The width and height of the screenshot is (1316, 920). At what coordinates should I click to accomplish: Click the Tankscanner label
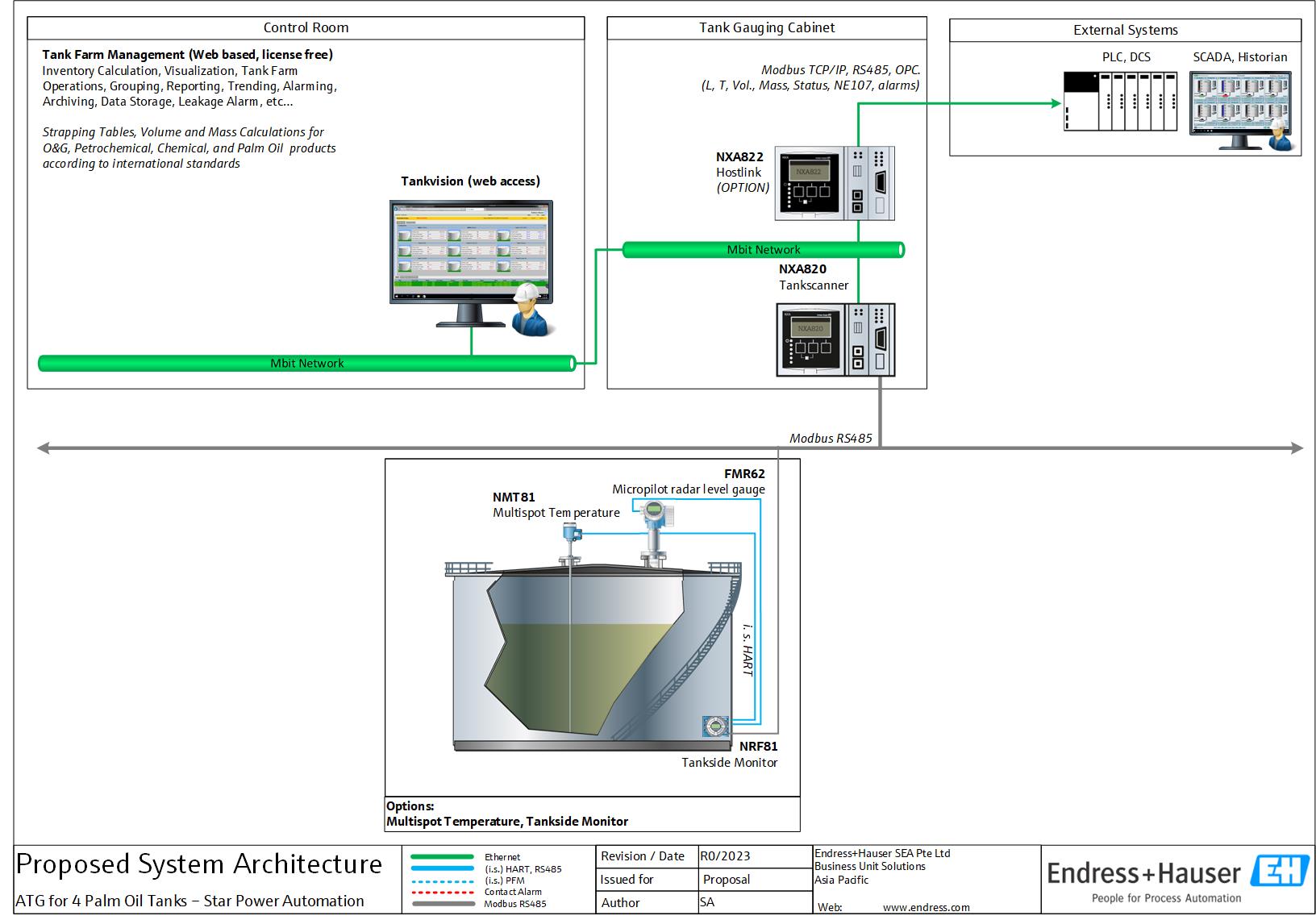tap(814, 285)
